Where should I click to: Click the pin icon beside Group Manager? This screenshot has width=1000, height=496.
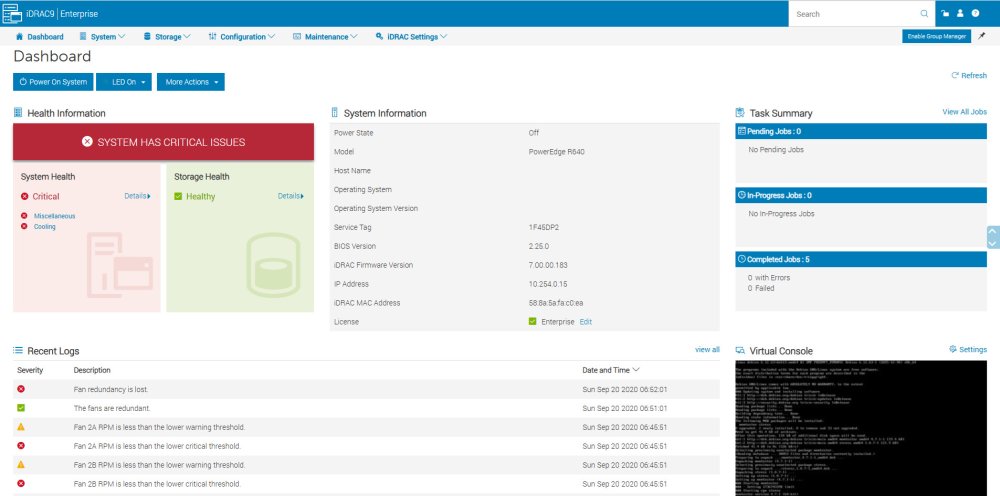981,36
